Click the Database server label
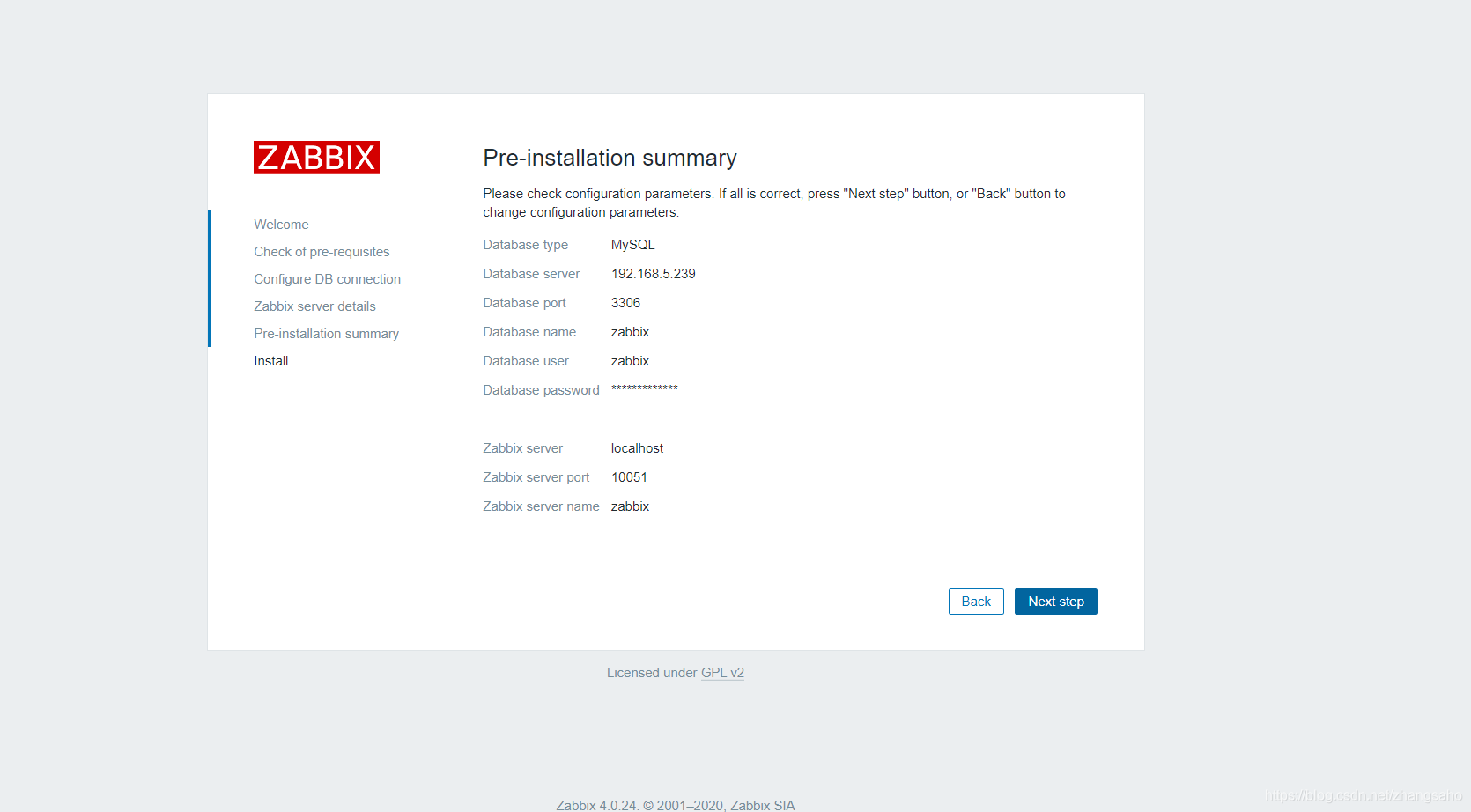The width and height of the screenshot is (1471, 812). click(x=531, y=274)
